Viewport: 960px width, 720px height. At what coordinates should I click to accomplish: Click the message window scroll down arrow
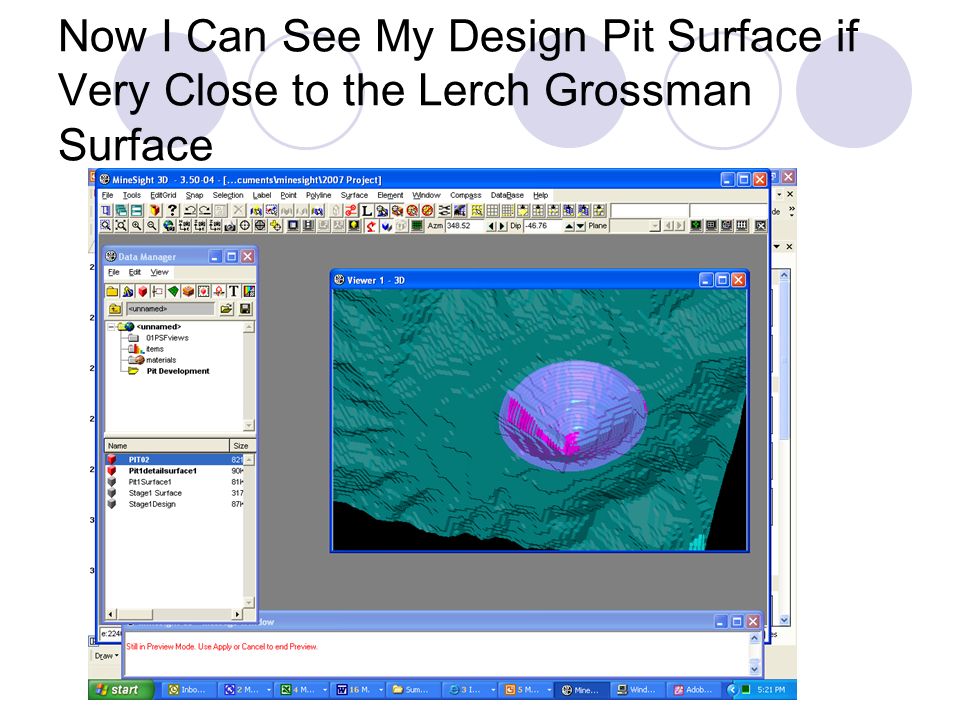click(754, 669)
